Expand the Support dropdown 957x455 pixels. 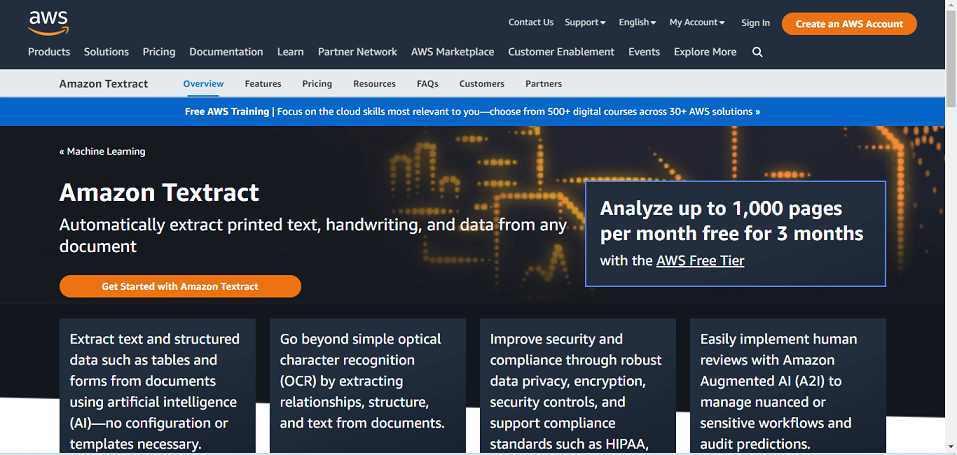tap(585, 22)
